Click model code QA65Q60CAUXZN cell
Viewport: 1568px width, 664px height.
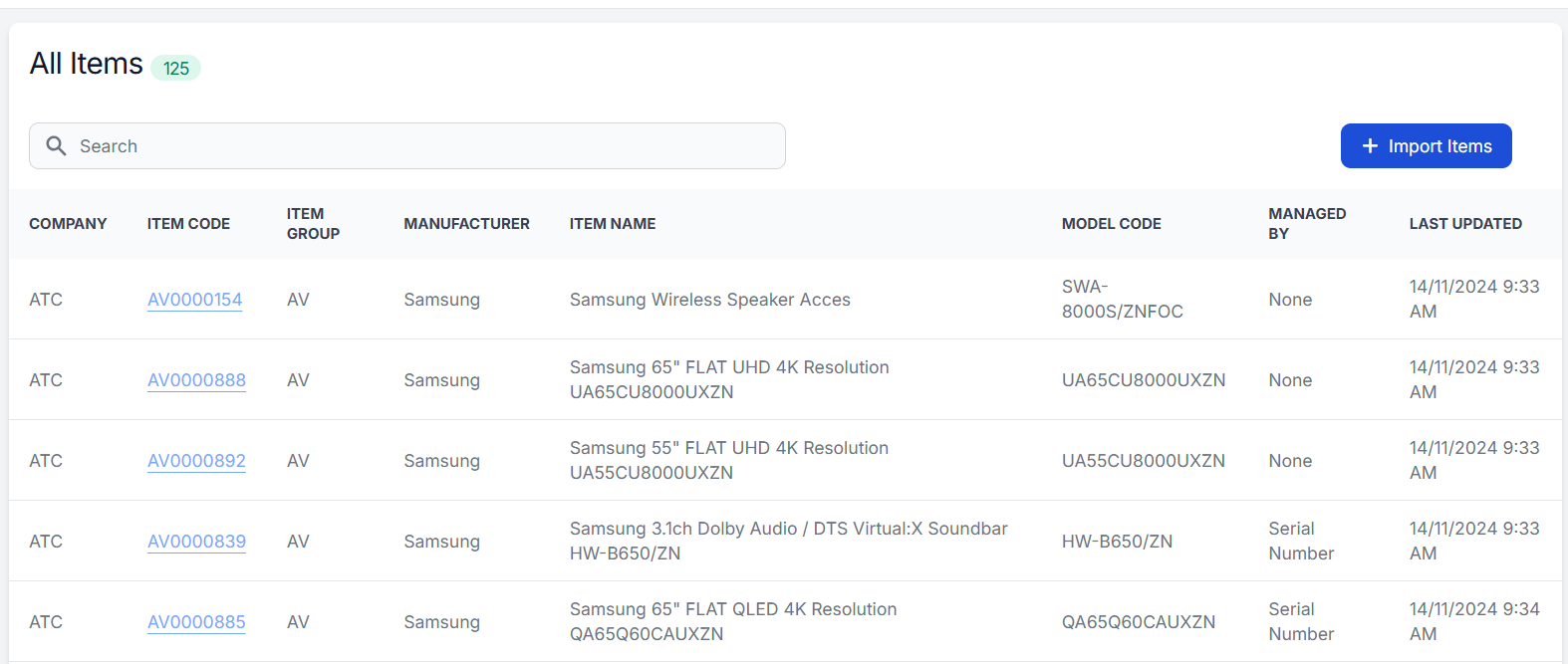1139,622
